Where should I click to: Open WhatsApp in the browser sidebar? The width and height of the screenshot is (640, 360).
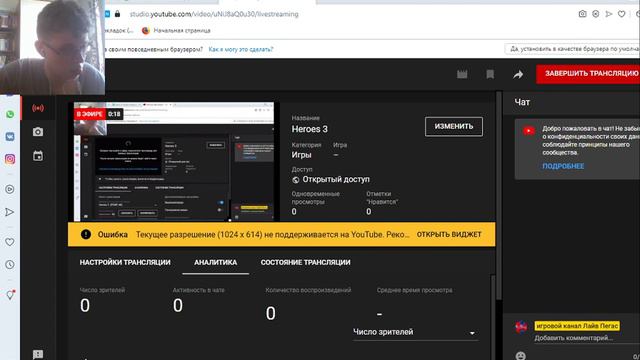coord(10,114)
